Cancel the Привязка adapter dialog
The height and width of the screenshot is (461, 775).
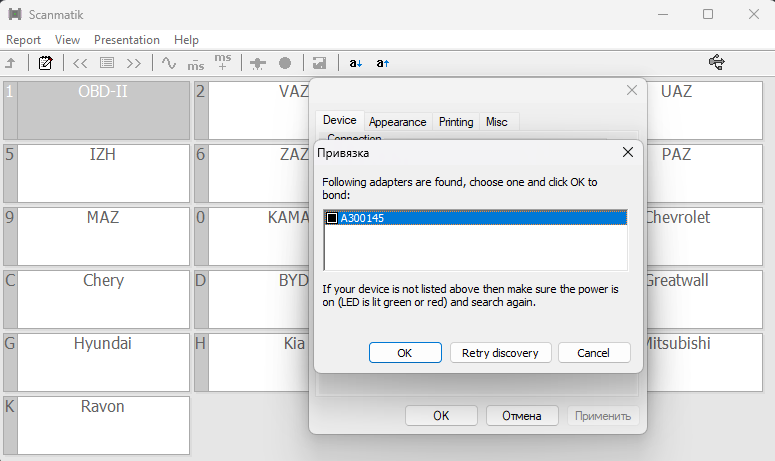click(593, 353)
